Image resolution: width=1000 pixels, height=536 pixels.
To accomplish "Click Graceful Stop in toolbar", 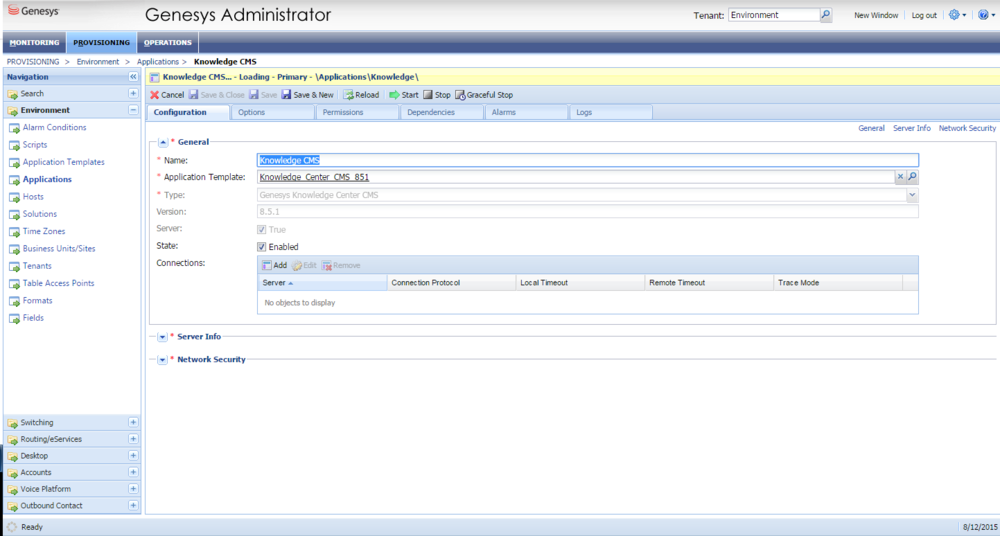I will pyautogui.click(x=460, y=95).
